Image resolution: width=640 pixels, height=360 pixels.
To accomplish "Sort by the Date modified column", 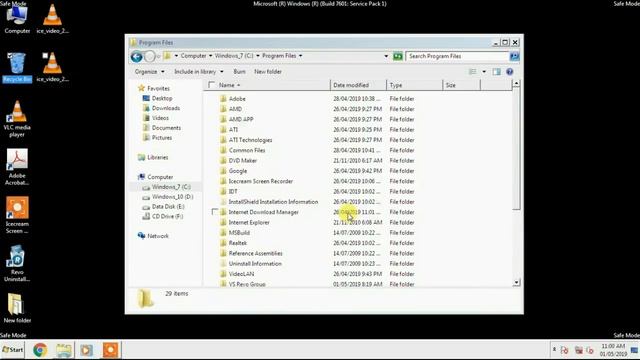I will coord(358,85).
